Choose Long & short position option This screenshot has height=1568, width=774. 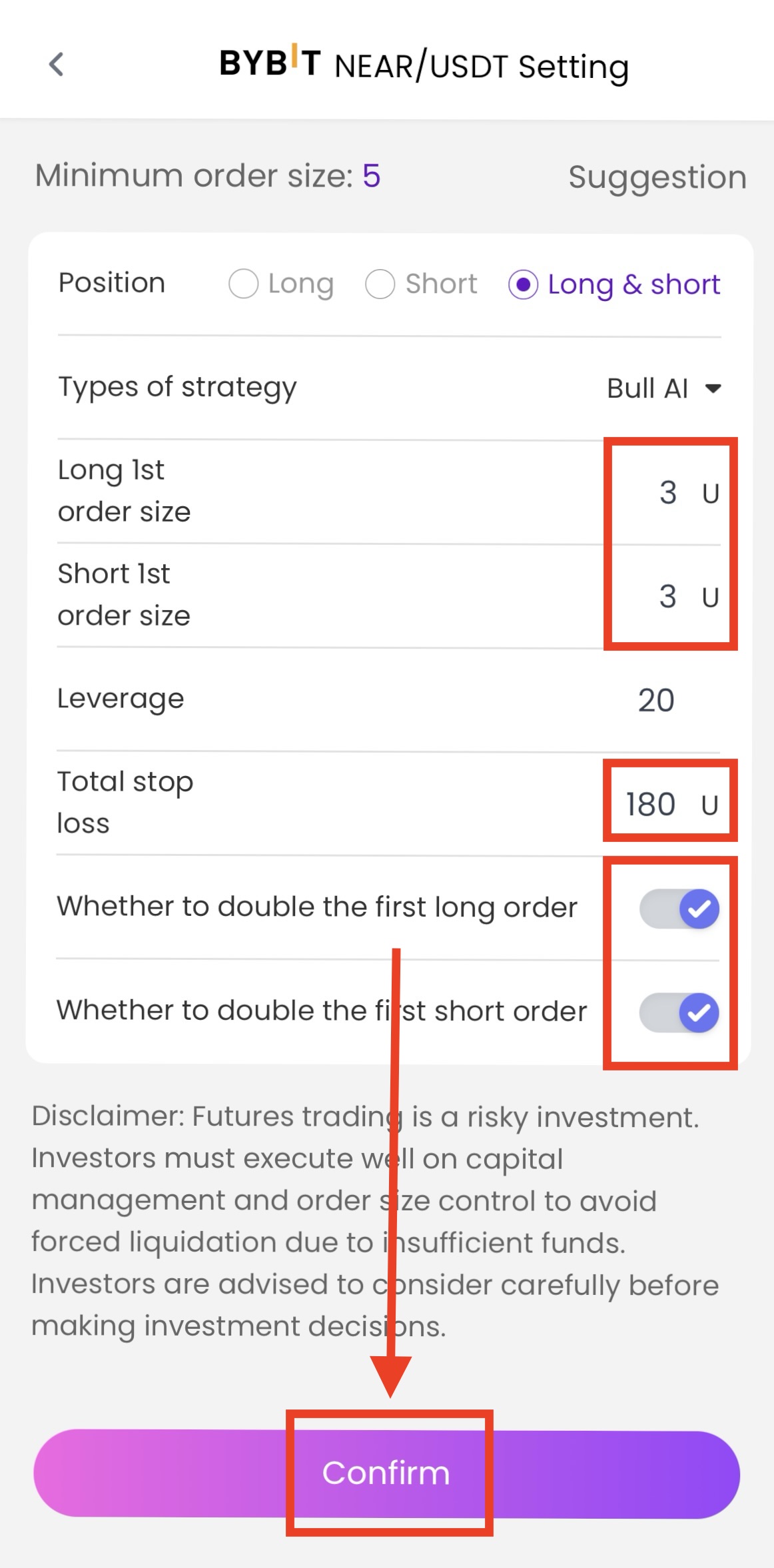coord(524,284)
